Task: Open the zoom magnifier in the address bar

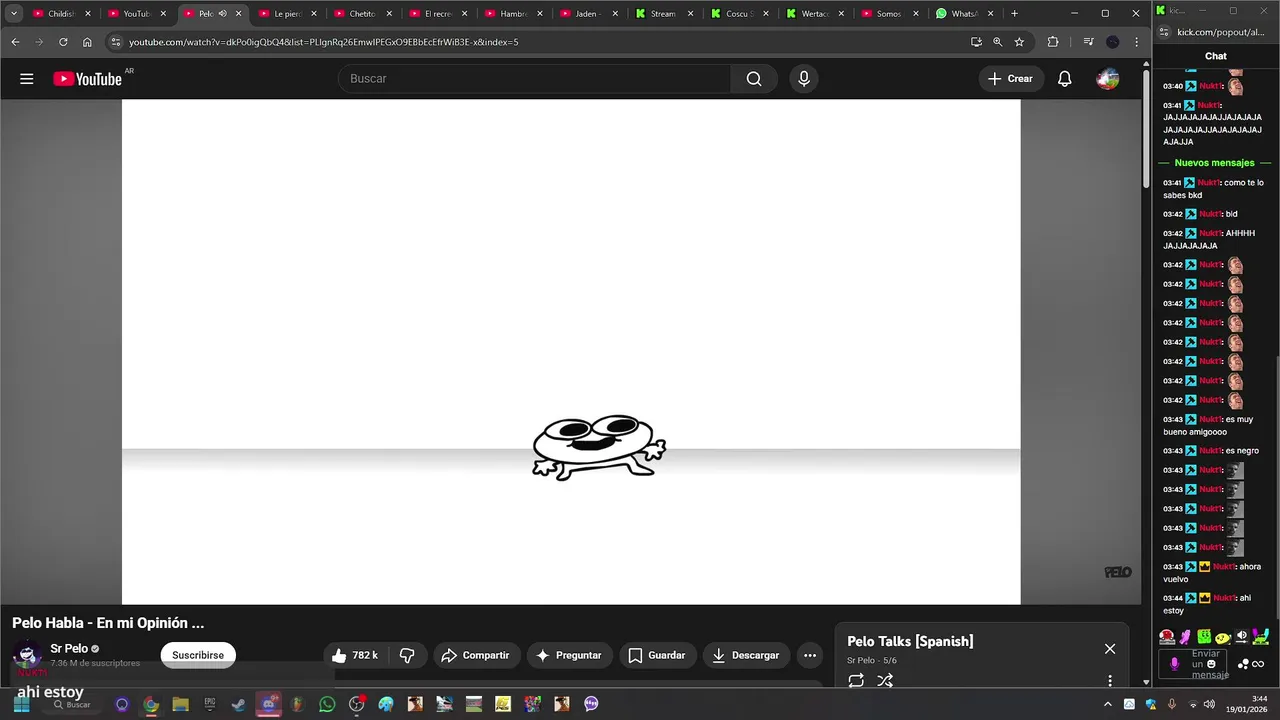Action: click(x=998, y=42)
